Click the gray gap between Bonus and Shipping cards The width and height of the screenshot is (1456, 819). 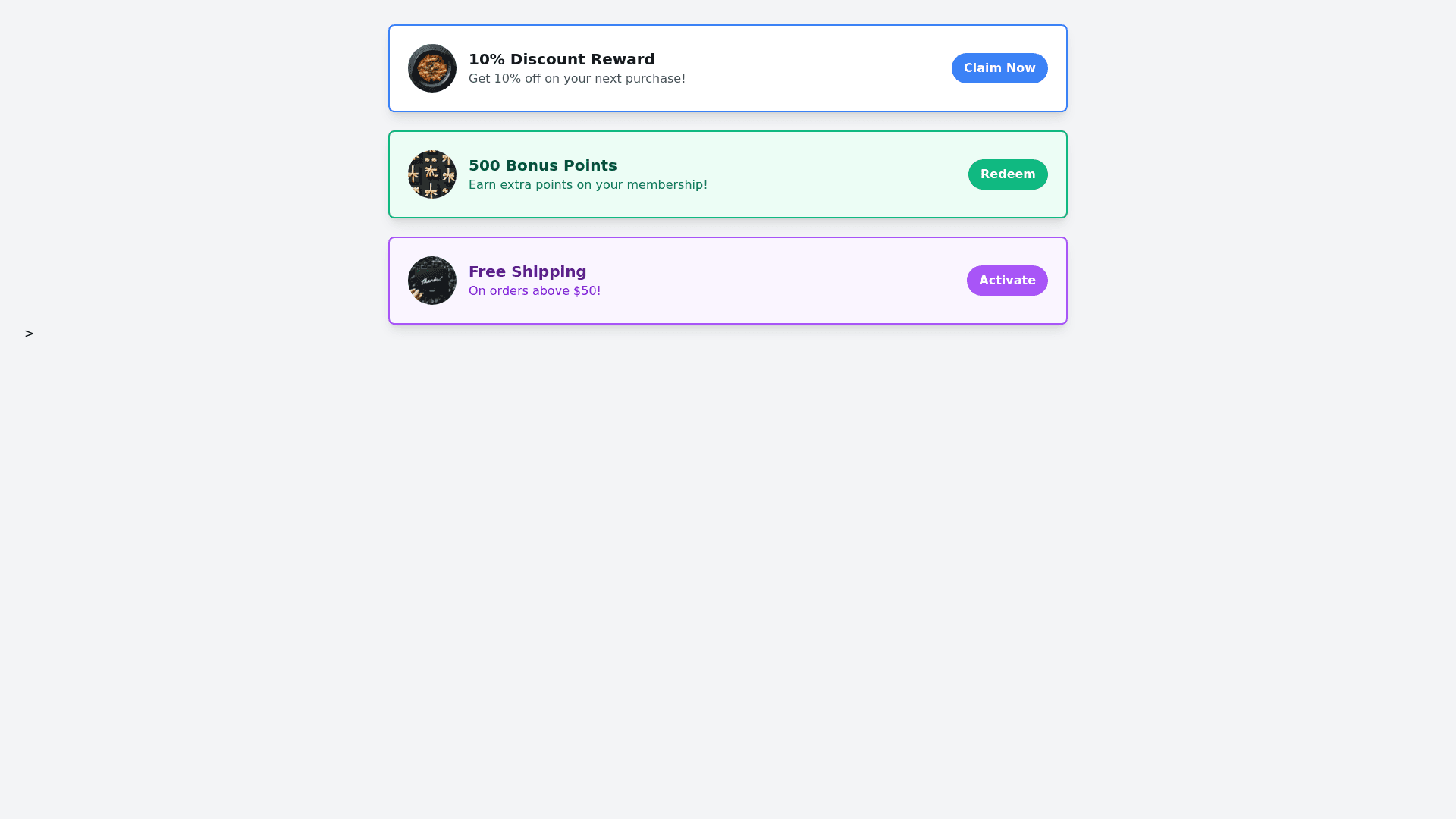point(728,227)
